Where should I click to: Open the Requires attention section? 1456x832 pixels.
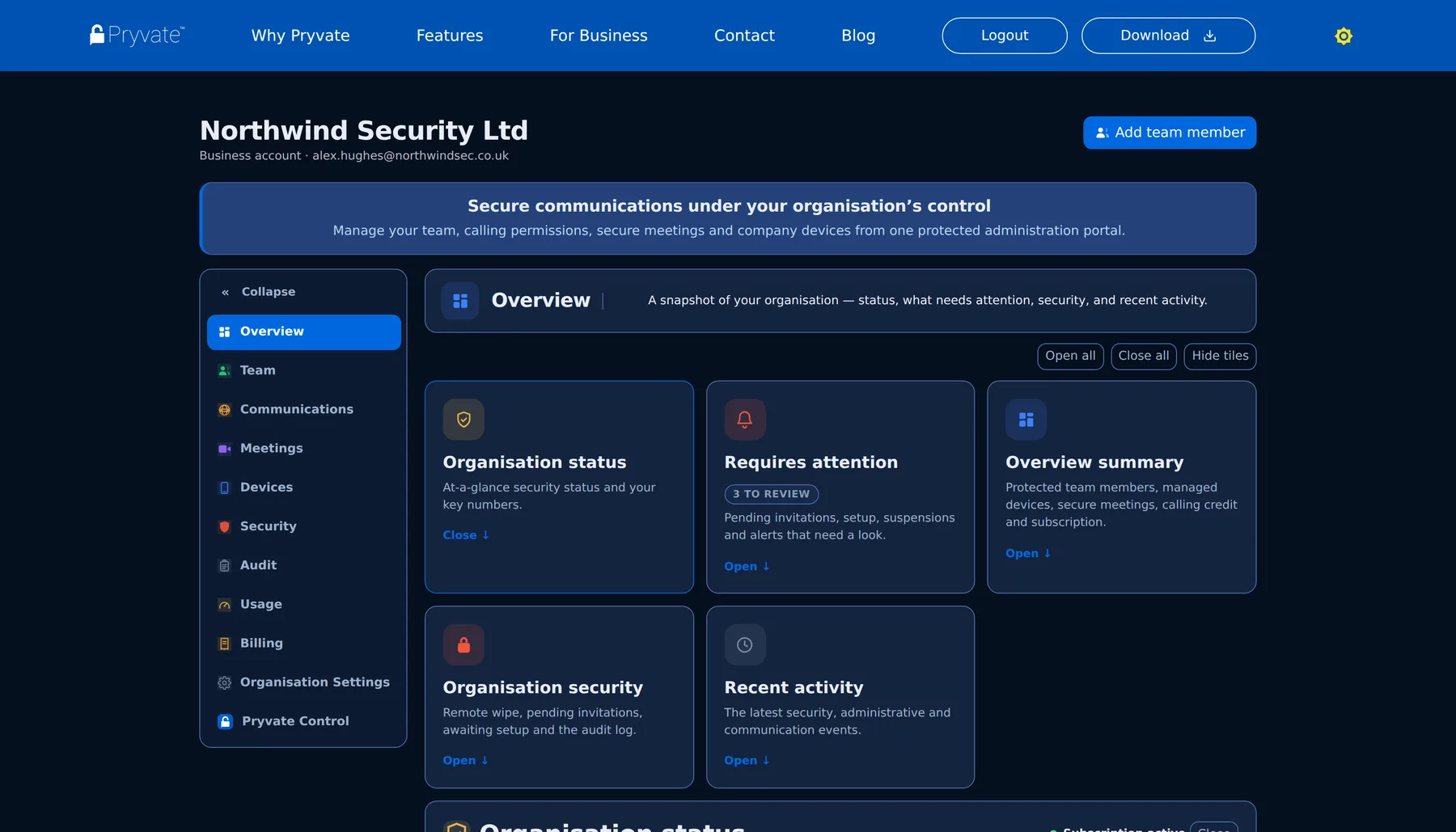pos(747,567)
